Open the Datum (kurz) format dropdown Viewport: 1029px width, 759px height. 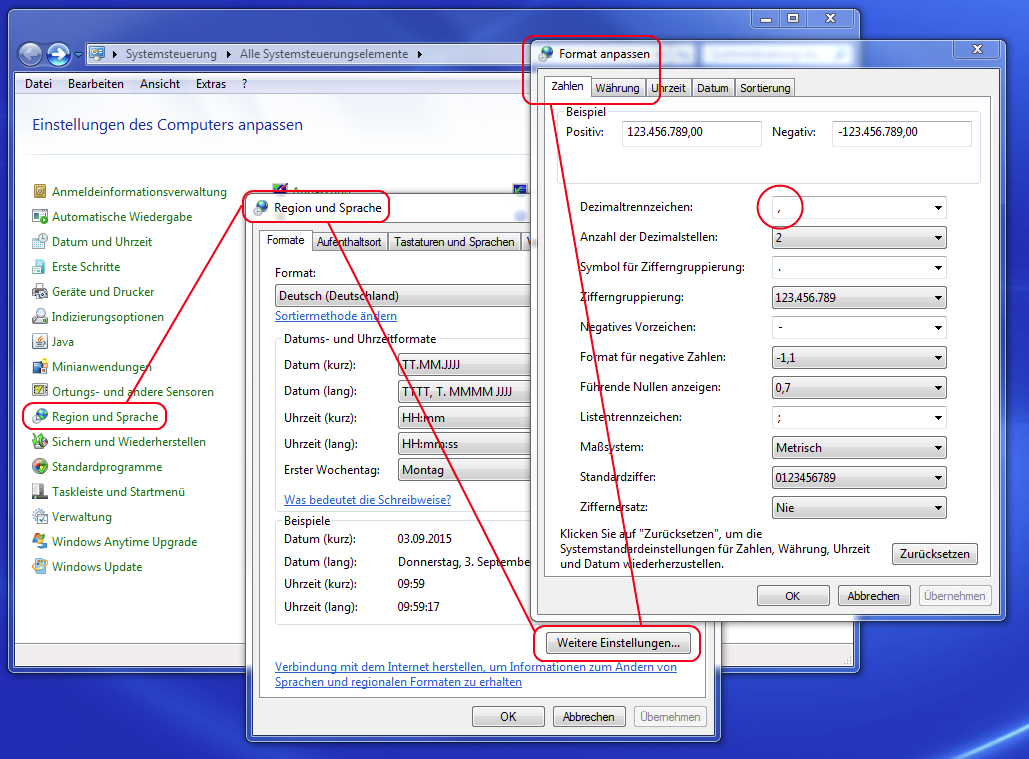[464, 365]
